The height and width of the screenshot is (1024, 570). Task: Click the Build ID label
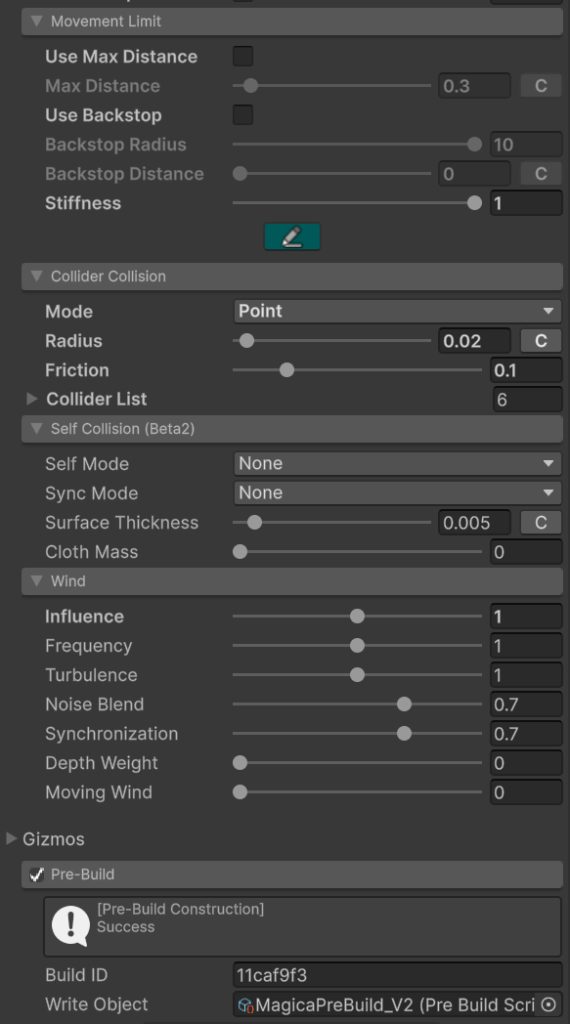pos(76,975)
